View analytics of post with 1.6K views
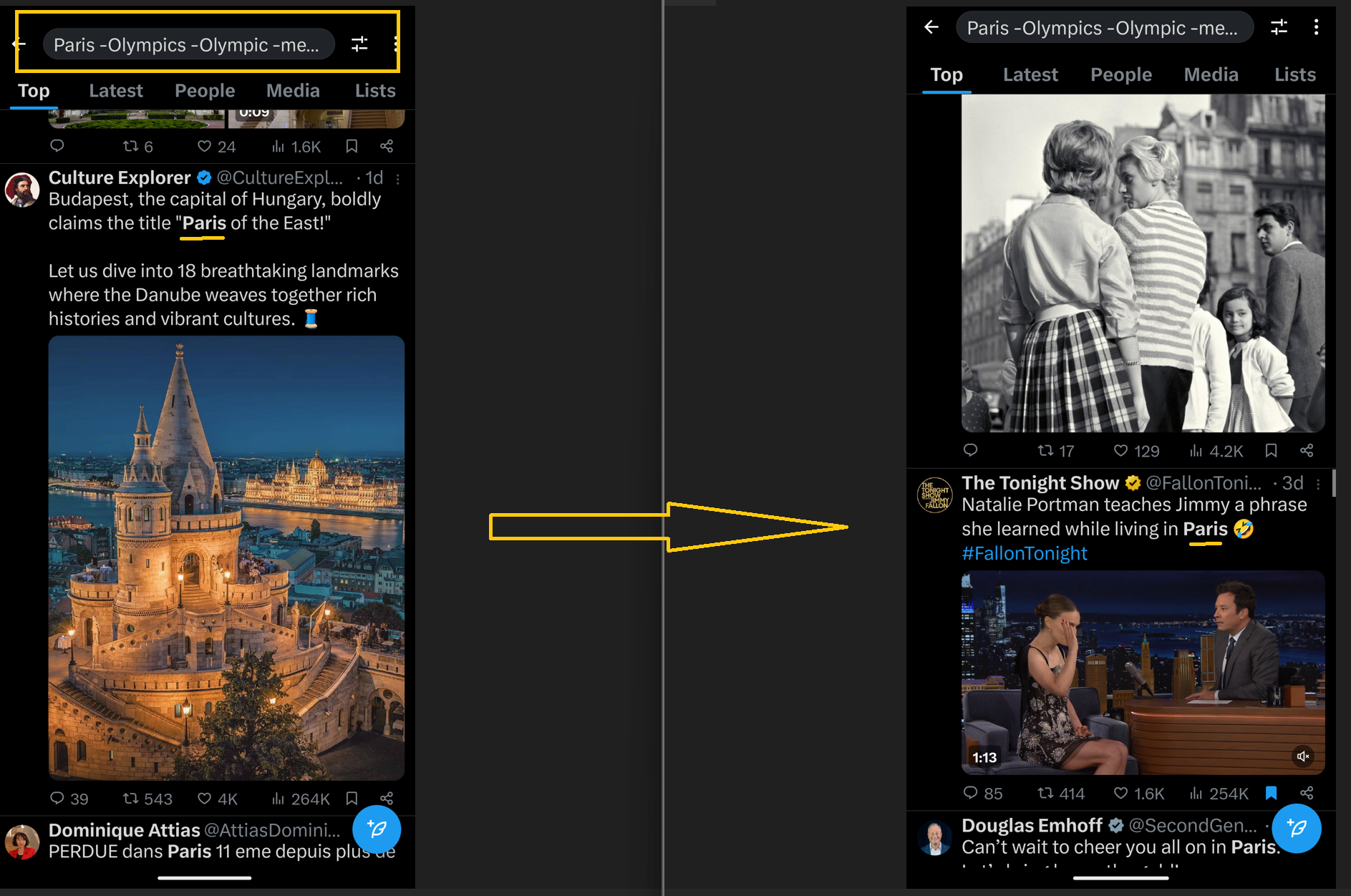Image resolution: width=1351 pixels, height=896 pixels. tap(296, 146)
